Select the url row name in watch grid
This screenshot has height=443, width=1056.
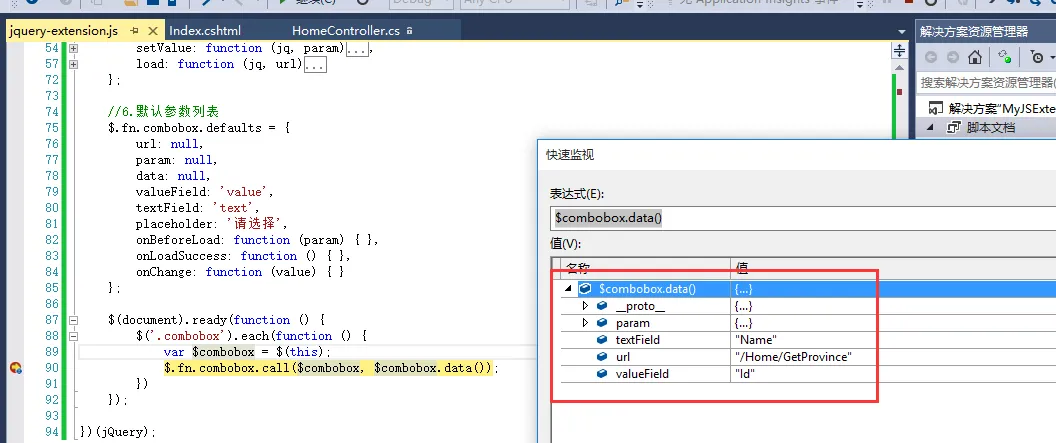point(623,357)
